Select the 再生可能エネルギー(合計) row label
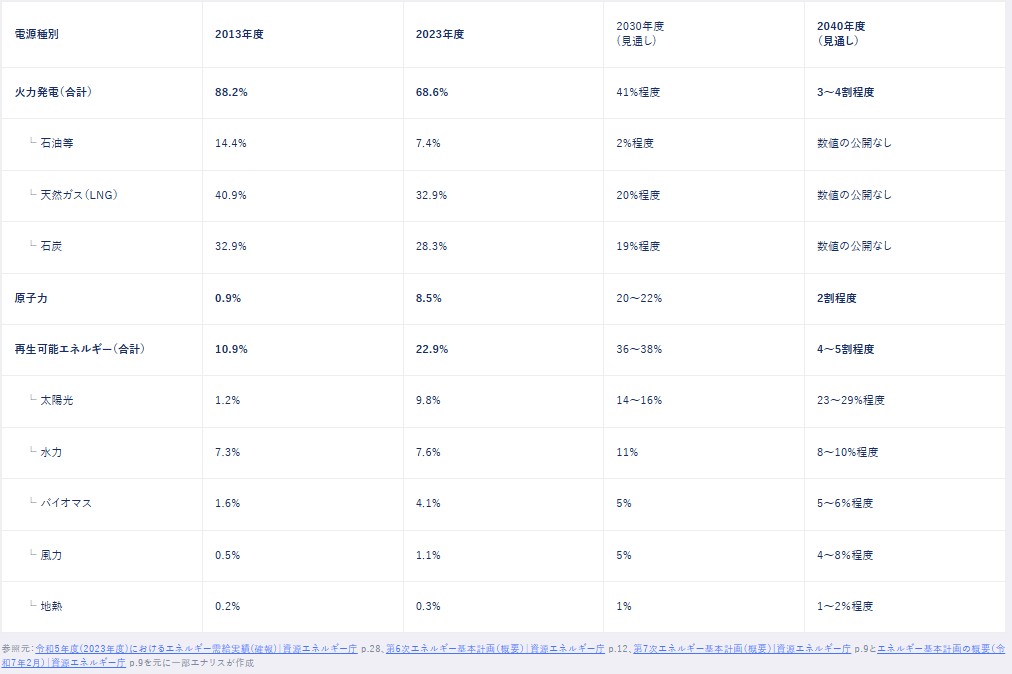This screenshot has width=1012, height=674. coord(79,349)
